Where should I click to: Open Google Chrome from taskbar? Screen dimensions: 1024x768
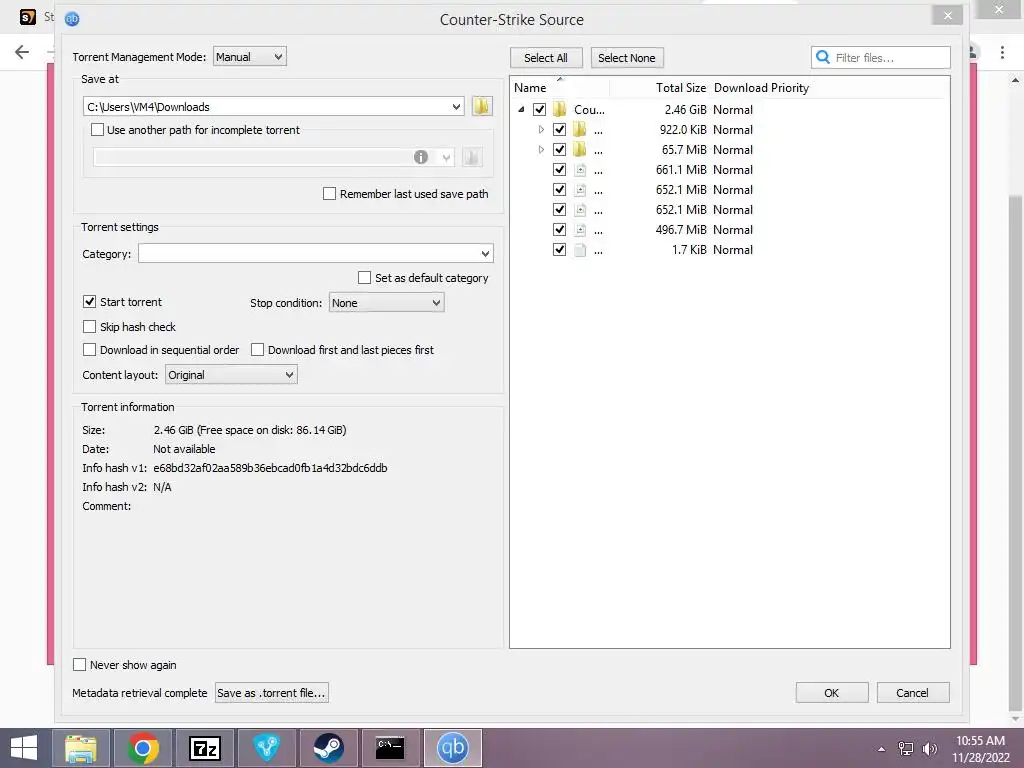click(143, 748)
